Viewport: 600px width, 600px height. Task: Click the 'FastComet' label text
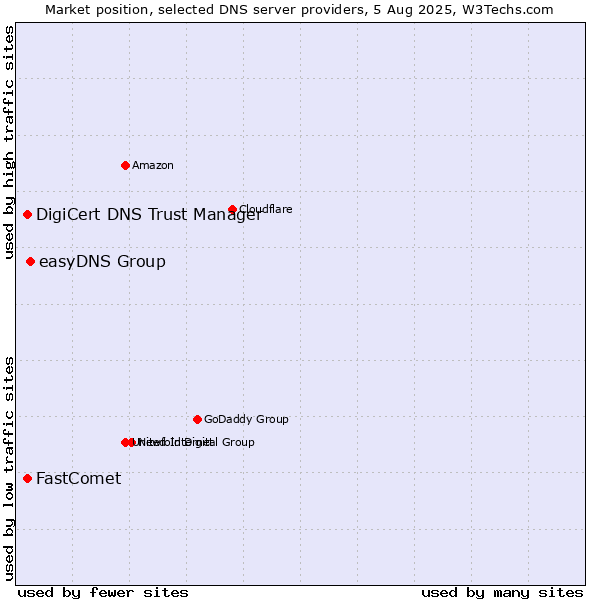click(78, 478)
